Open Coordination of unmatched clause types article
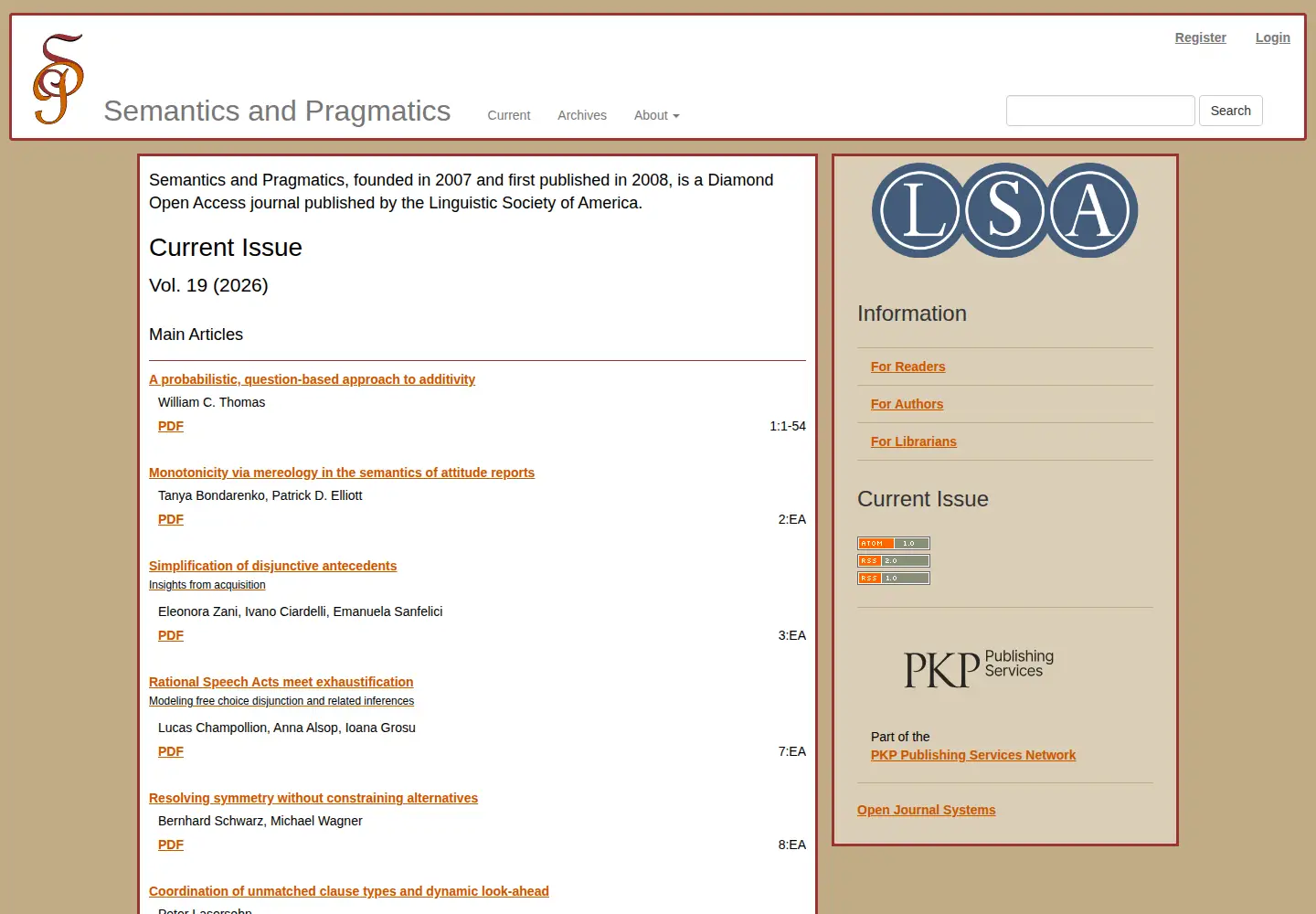The image size is (1316, 914). point(349,891)
